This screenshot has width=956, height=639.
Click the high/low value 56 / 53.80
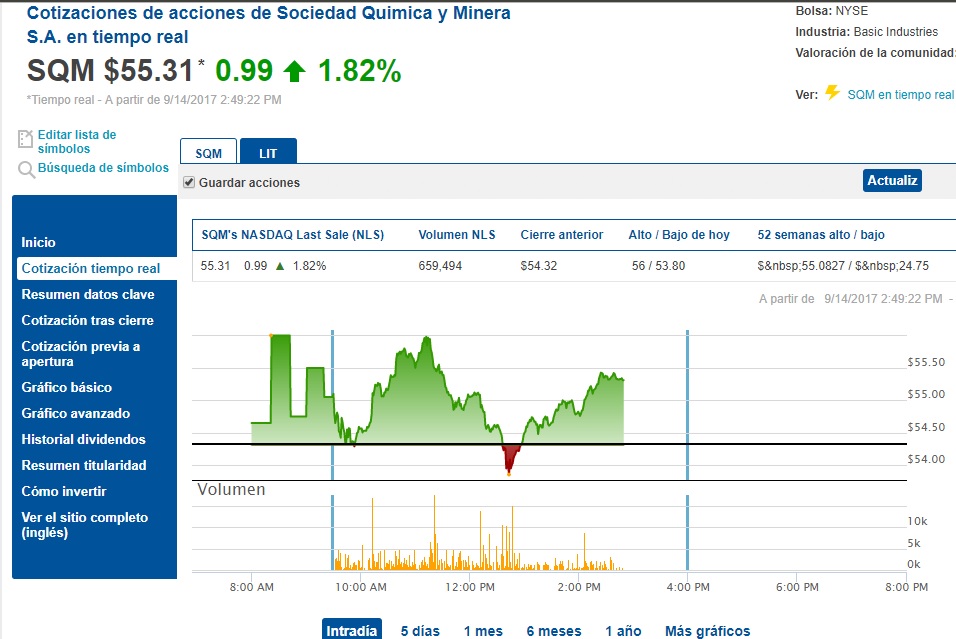[x=658, y=266]
